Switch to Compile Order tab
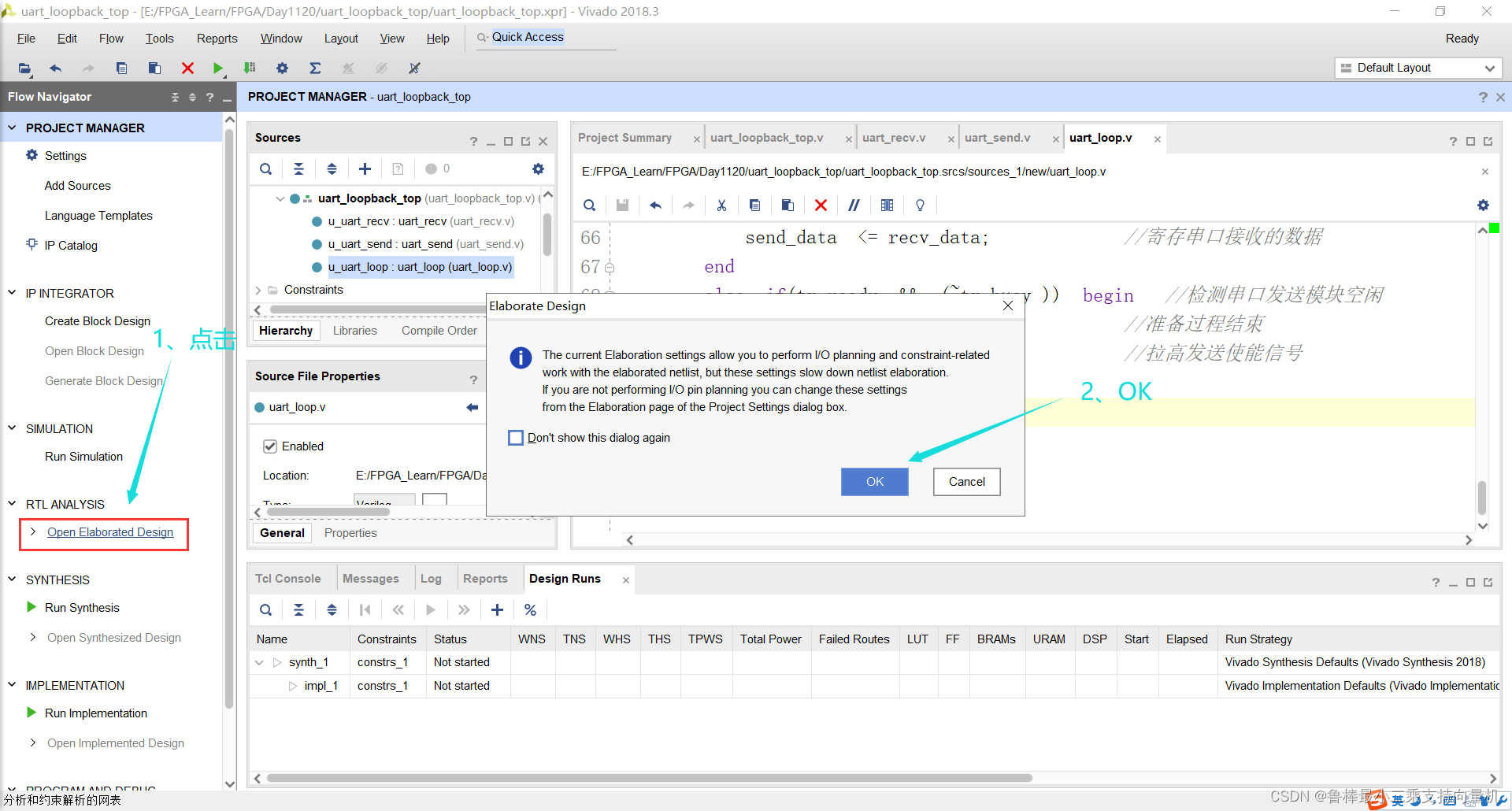The height and width of the screenshot is (811, 1512). click(439, 331)
